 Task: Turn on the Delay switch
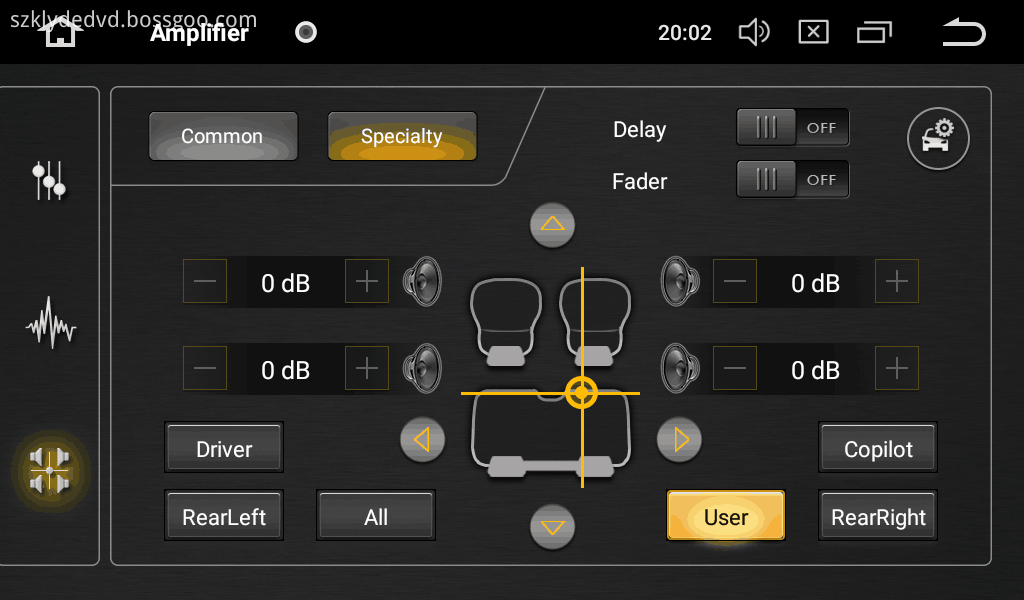[792, 127]
